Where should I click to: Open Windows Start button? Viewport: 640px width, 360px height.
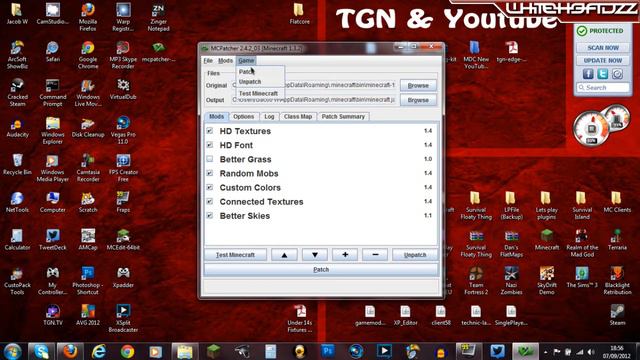click(x=12, y=351)
